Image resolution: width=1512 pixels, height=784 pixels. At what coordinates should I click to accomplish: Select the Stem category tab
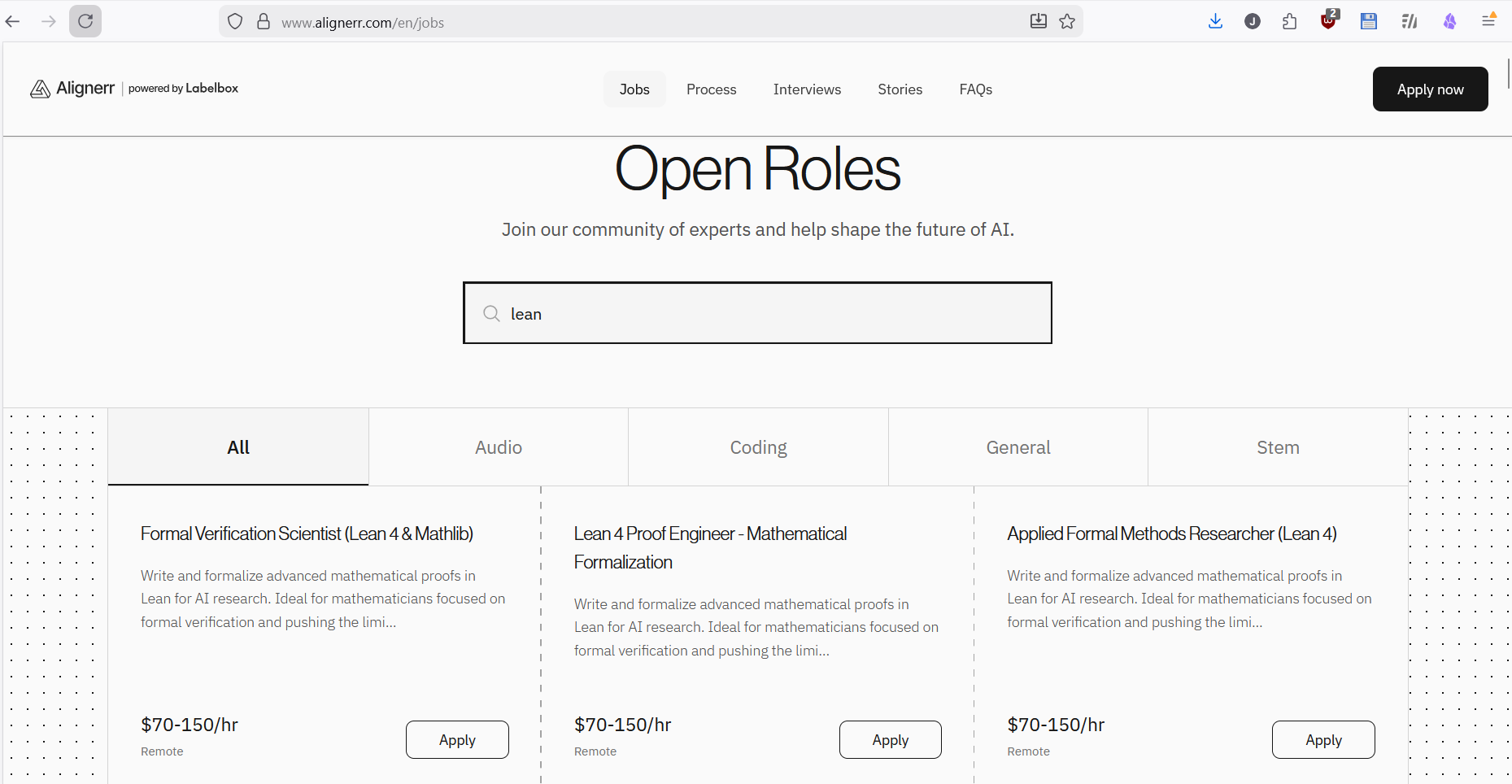point(1278,447)
